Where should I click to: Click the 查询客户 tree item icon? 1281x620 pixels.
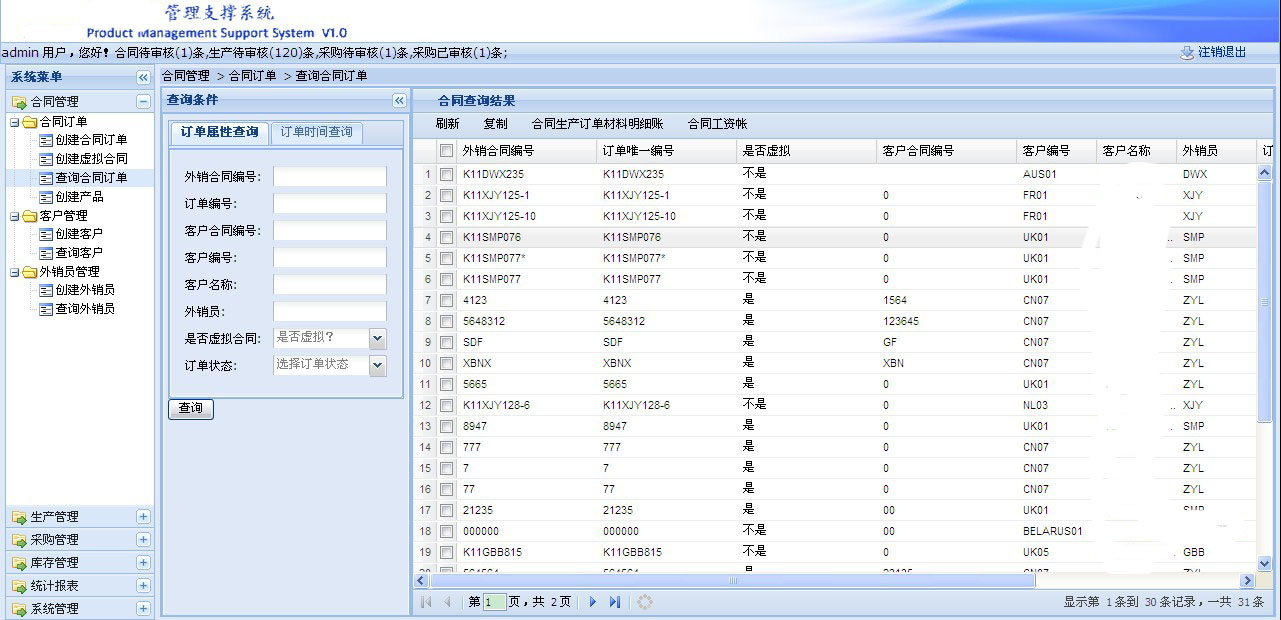[45, 253]
